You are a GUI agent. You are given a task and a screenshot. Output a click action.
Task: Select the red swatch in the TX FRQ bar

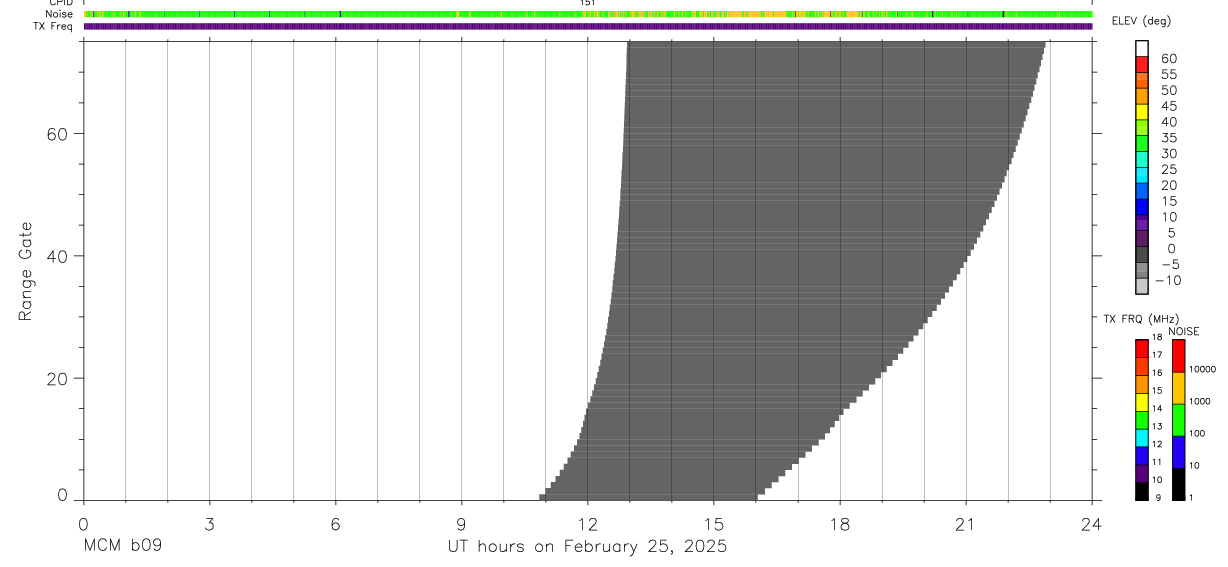tap(1141, 348)
